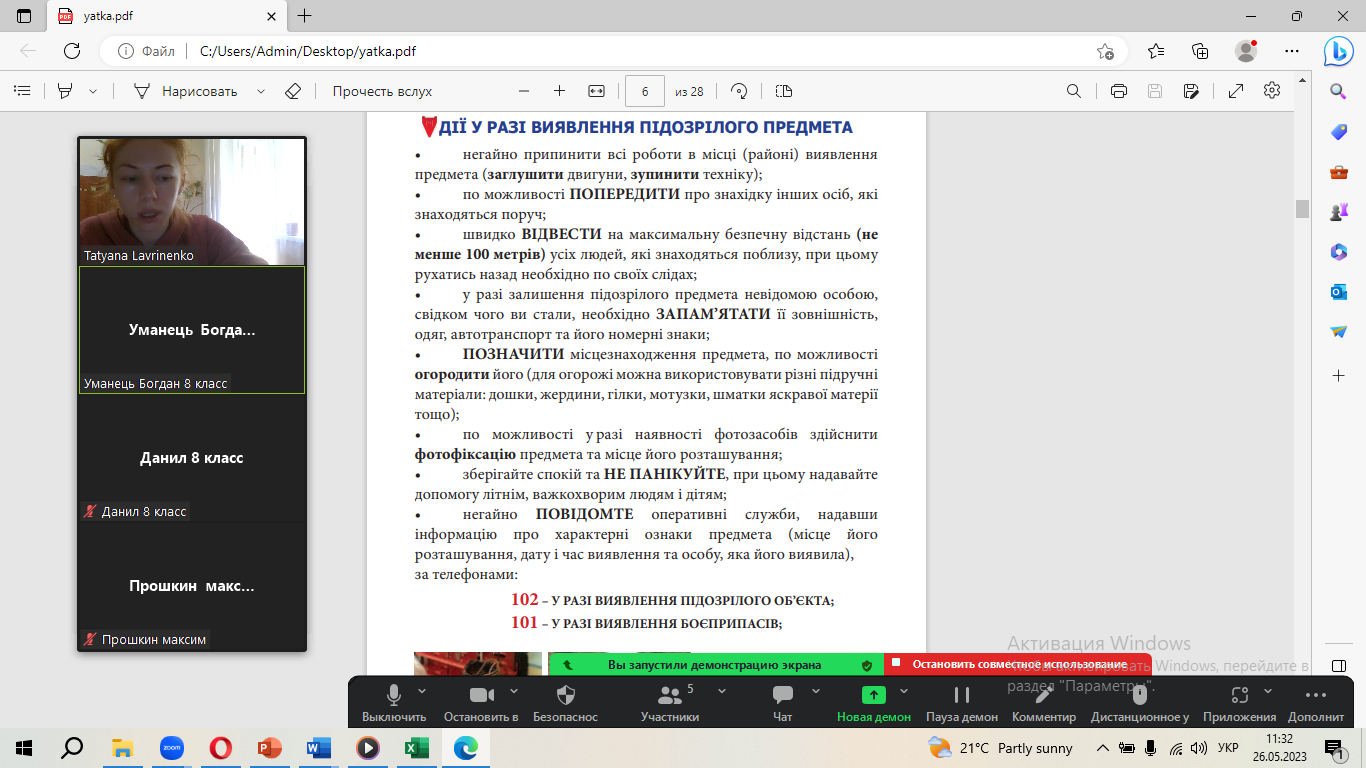Image resolution: width=1366 pixels, height=768 pixels.
Task: Stop sharing with Остановить совместное использование
Action: coord(1018,664)
